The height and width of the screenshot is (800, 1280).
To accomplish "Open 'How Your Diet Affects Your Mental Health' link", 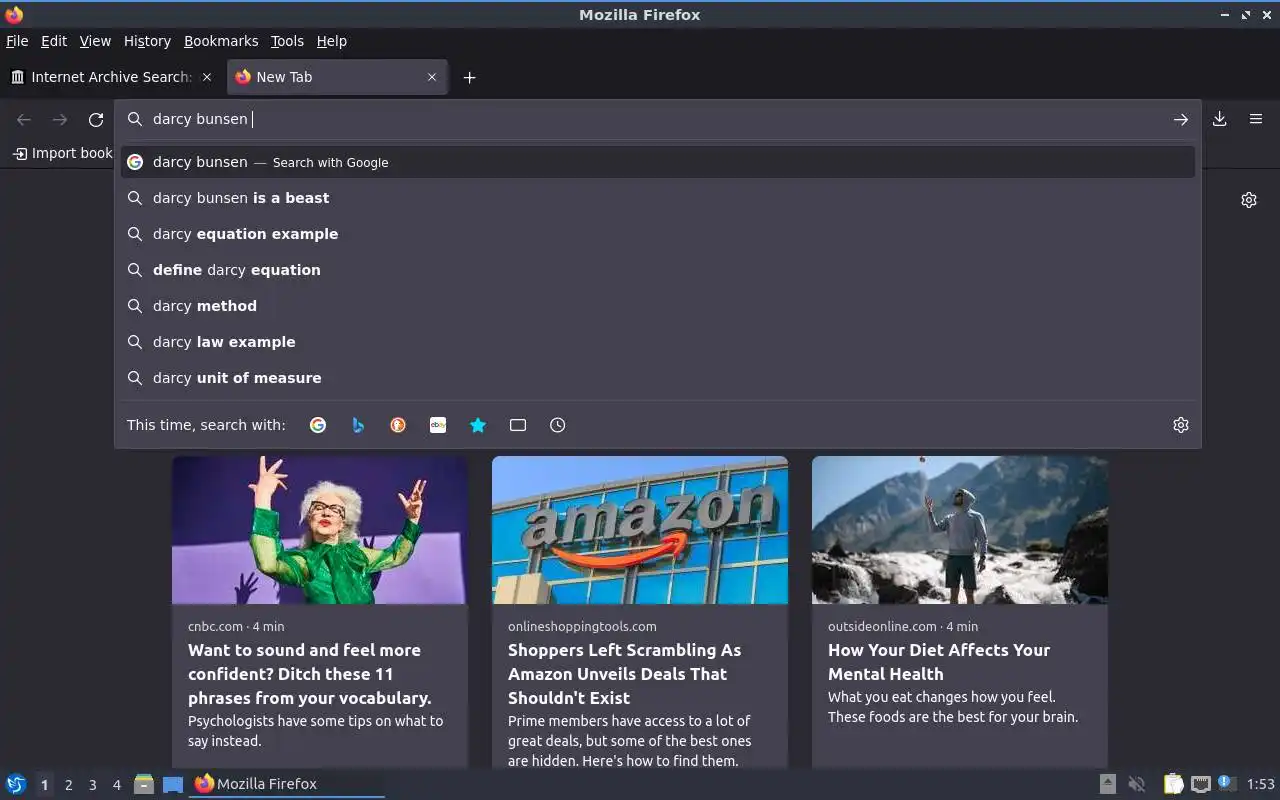I will pos(939,662).
